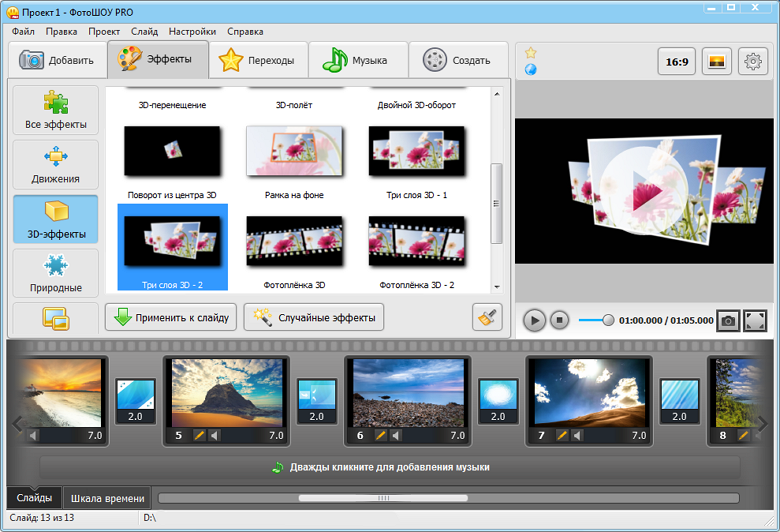The width and height of the screenshot is (780, 532).
Task: Open project settings gear icon
Action: [753, 62]
